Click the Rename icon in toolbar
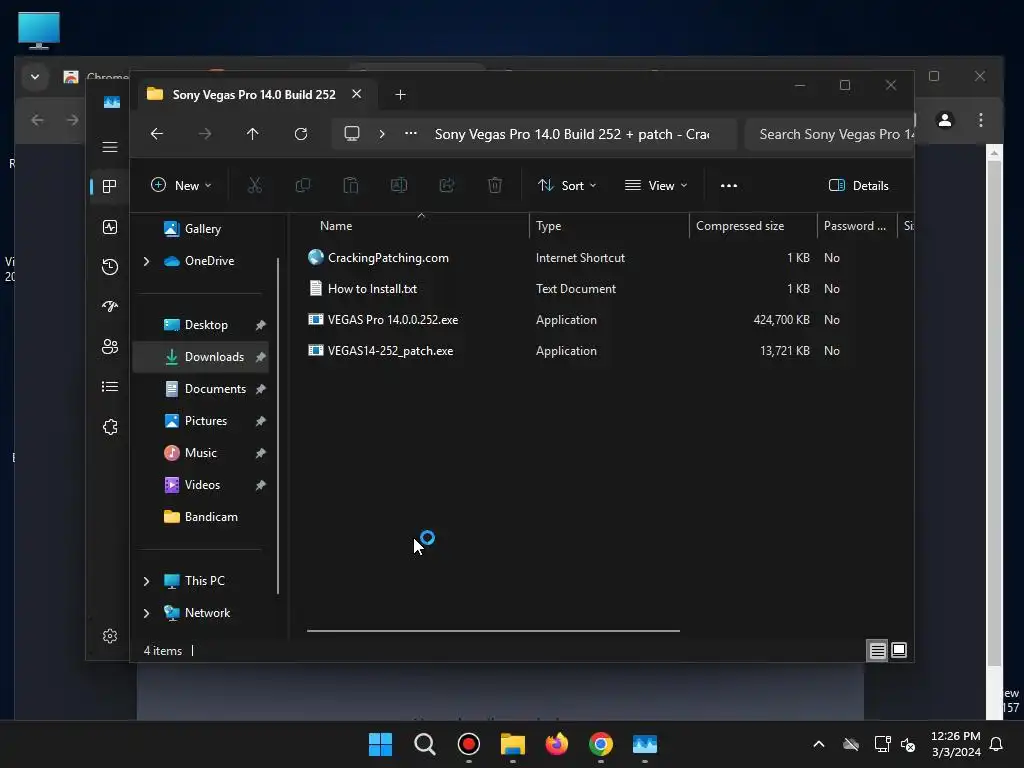This screenshot has width=1024, height=768. (398, 185)
